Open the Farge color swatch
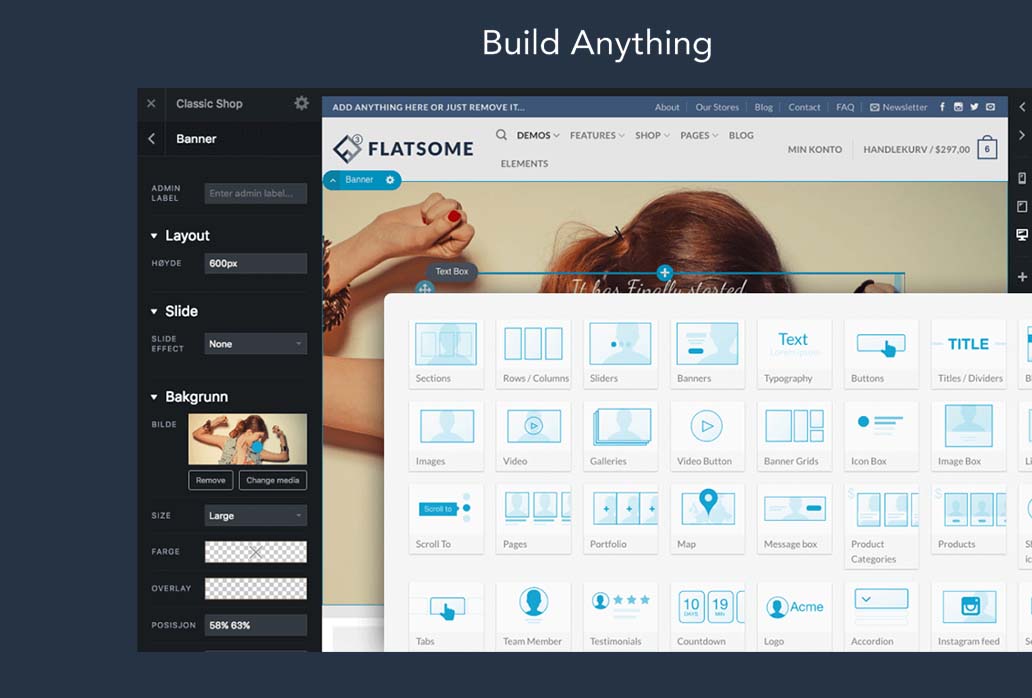This screenshot has width=1032, height=698. [x=255, y=552]
